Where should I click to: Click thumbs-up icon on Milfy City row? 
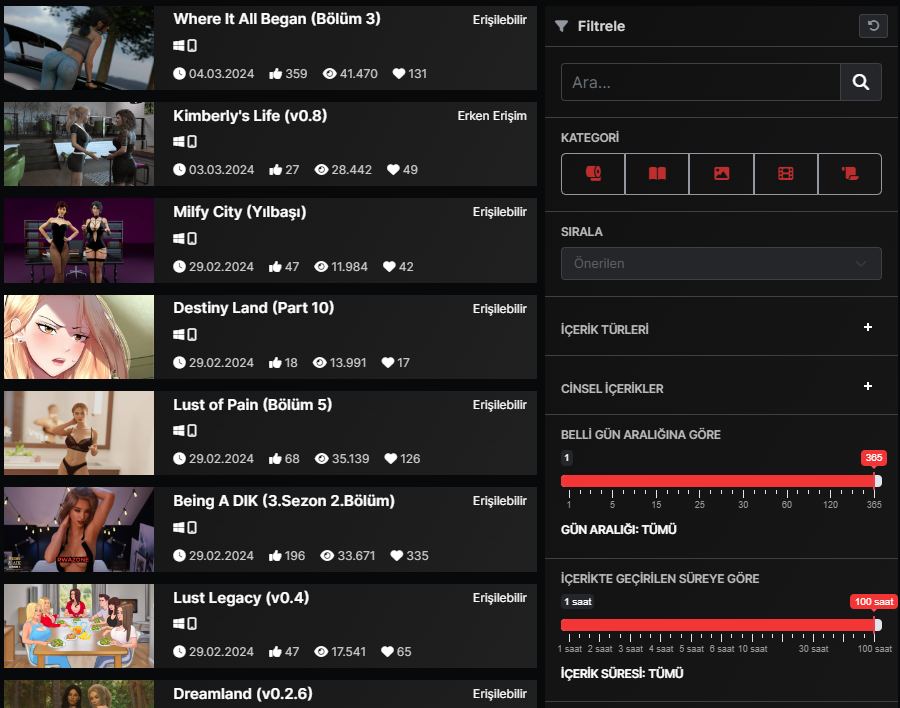(x=276, y=266)
